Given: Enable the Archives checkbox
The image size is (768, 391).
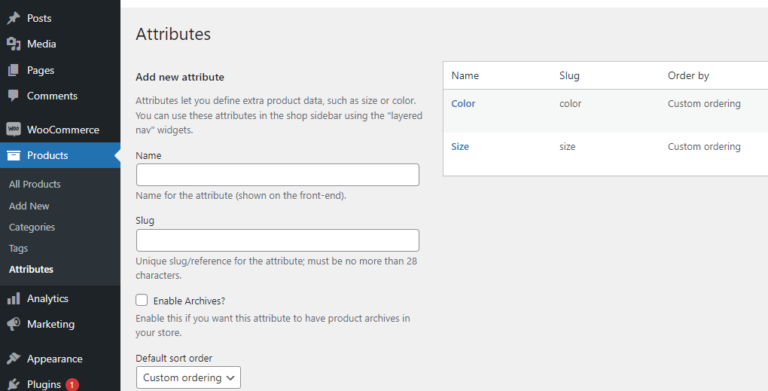Looking at the screenshot, I should point(142,300).
